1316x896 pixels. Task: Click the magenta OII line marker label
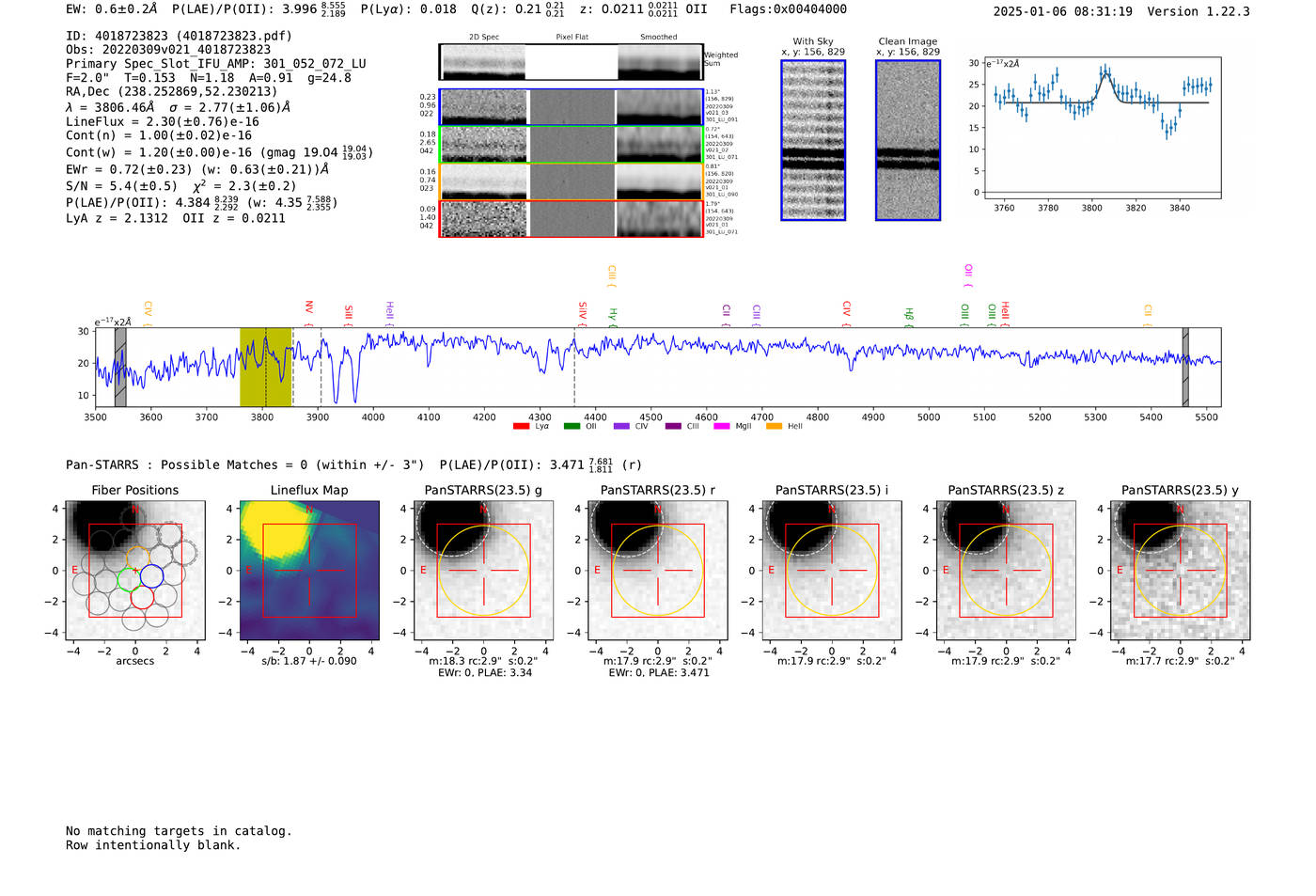click(968, 274)
